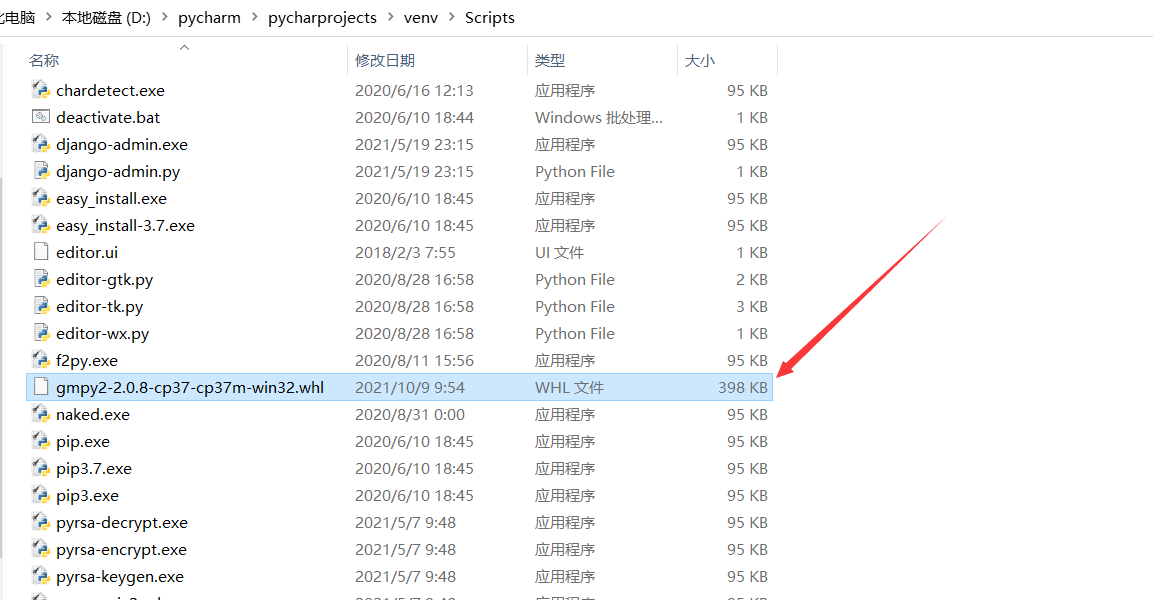The width and height of the screenshot is (1153, 605).
Task: Click the editor.ui file icon
Action: 41,252
